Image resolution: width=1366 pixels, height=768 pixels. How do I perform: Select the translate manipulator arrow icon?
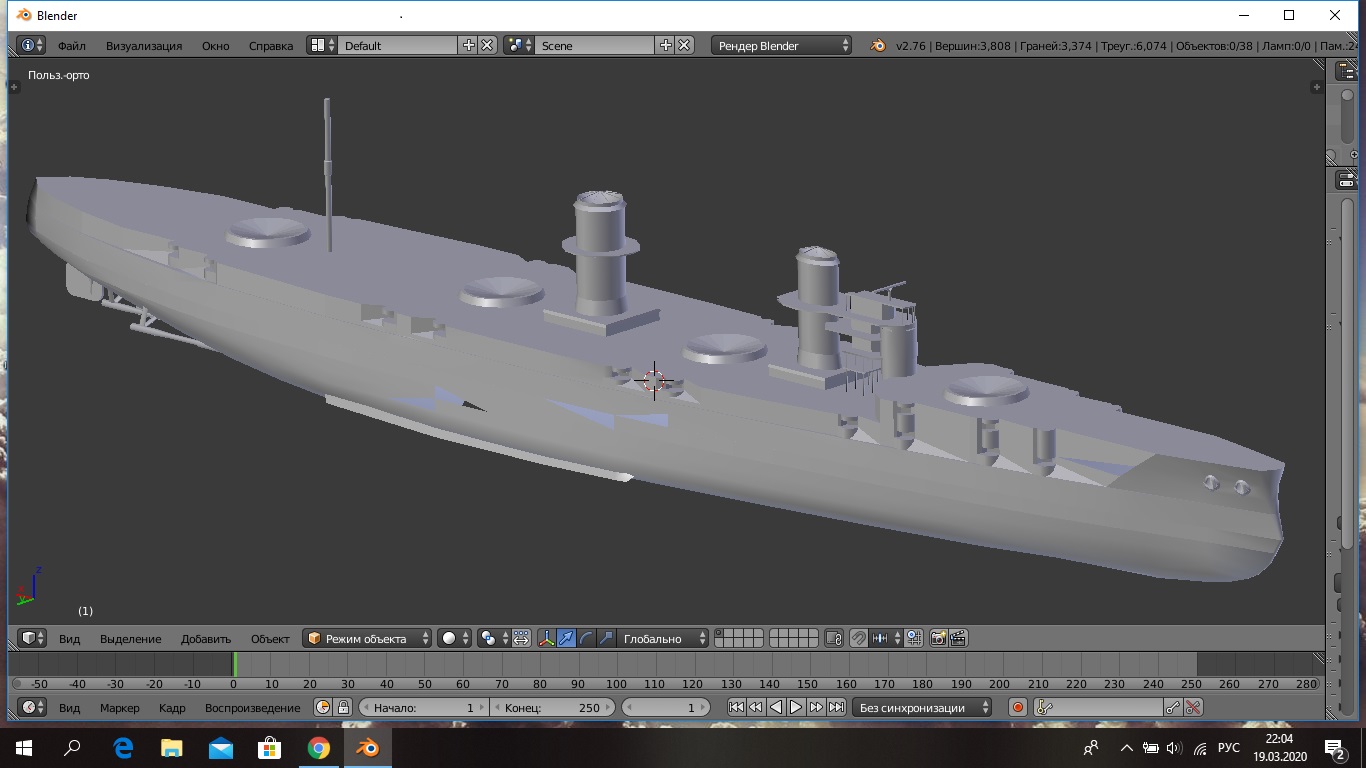(566, 638)
